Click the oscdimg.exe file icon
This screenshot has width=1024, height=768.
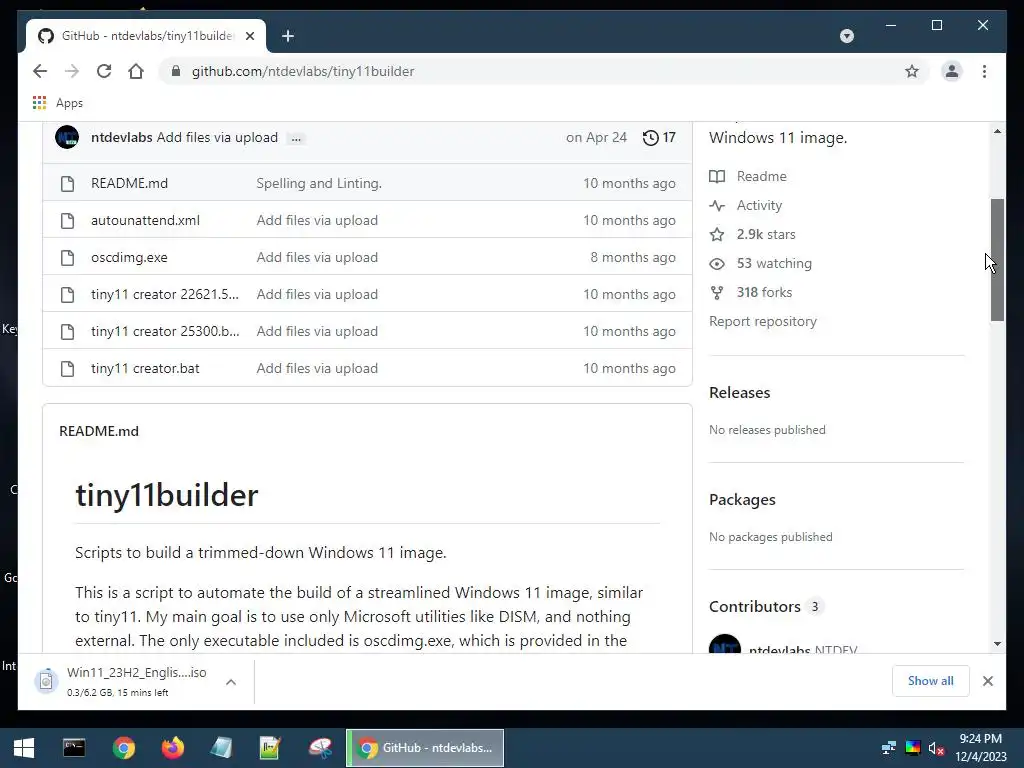67,257
